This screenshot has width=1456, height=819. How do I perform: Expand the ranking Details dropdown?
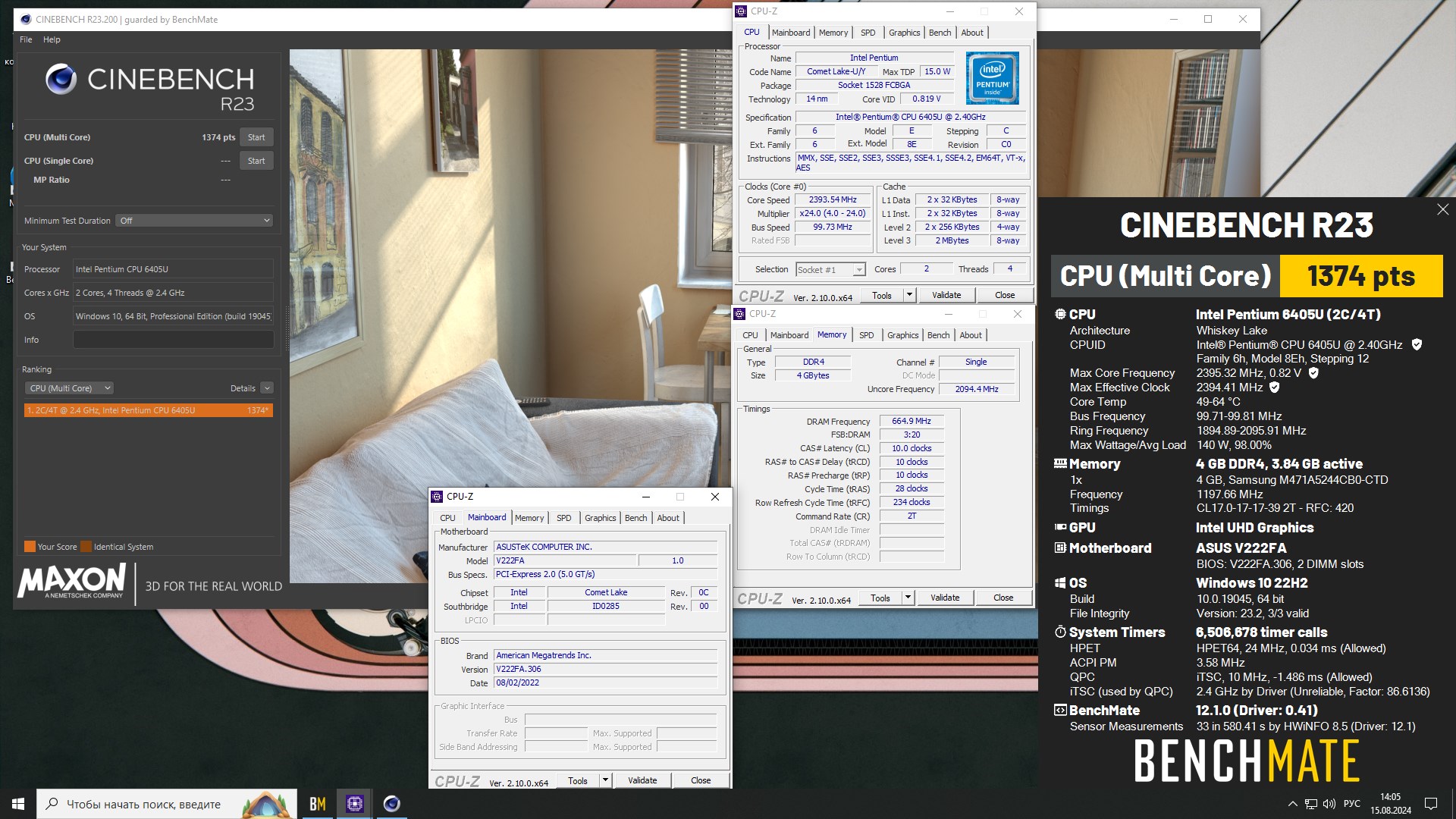pos(267,388)
